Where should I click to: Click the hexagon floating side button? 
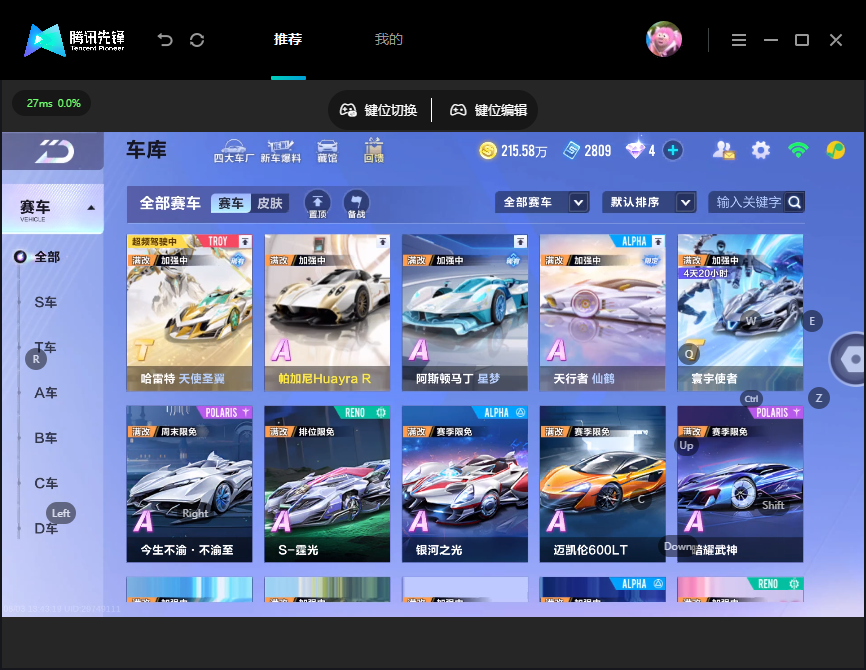[851, 359]
